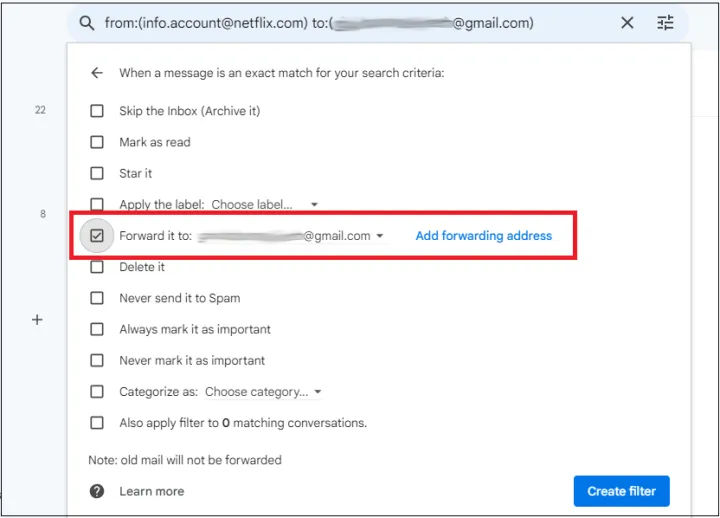Check Always mark it as important
This screenshot has height=518, width=720.
point(97,329)
